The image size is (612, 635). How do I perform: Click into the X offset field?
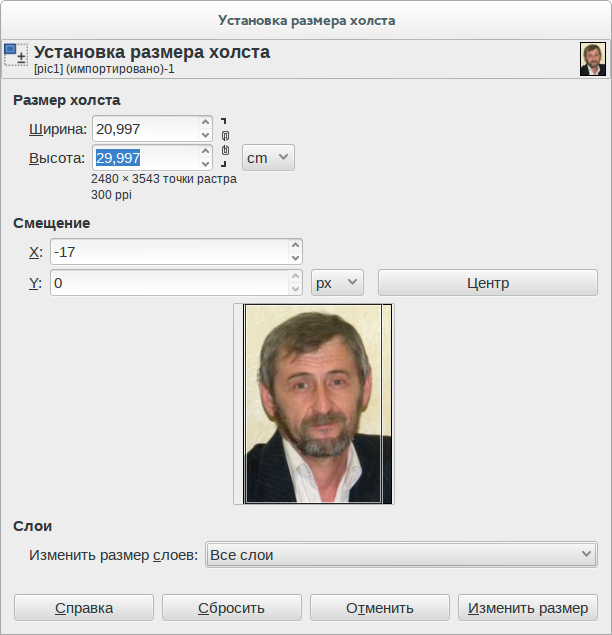(169, 251)
